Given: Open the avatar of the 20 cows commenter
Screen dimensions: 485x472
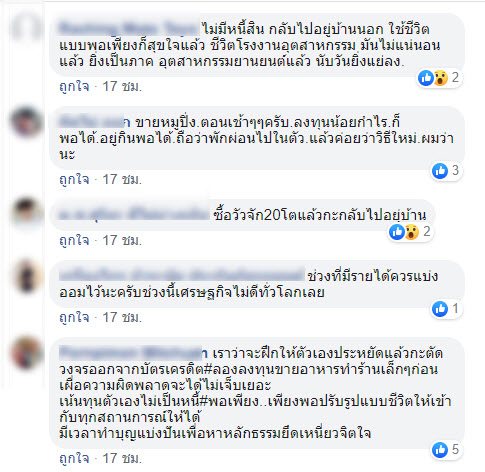Looking at the screenshot, I should pos(27,213).
